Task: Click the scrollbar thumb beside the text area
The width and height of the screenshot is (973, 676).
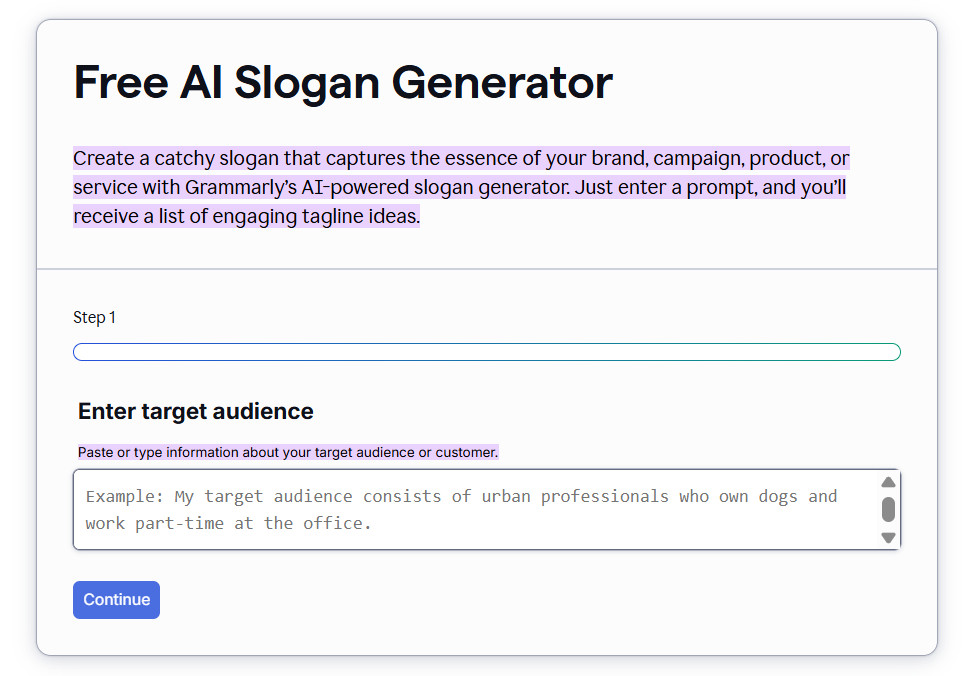Action: pos(888,509)
